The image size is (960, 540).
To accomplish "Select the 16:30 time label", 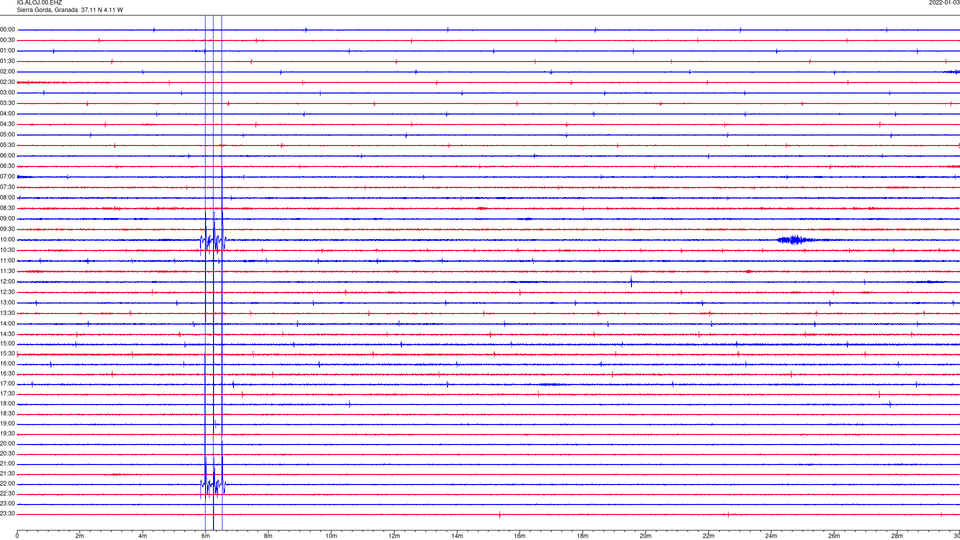I will pos(8,373).
